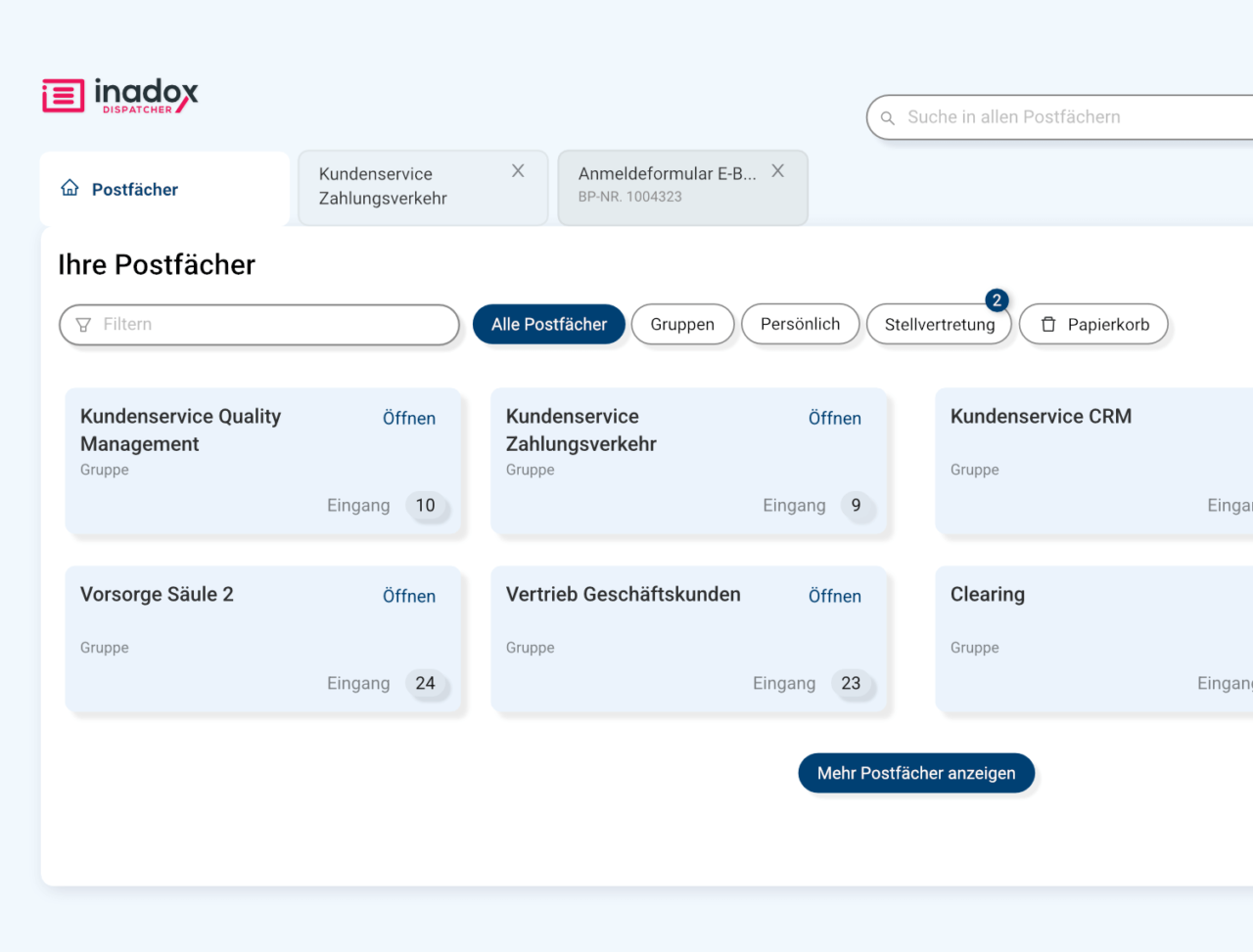The height and width of the screenshot is (952, 1253).
Task: Select the Stellvertretung filter chip
Action: pos(939,325)
